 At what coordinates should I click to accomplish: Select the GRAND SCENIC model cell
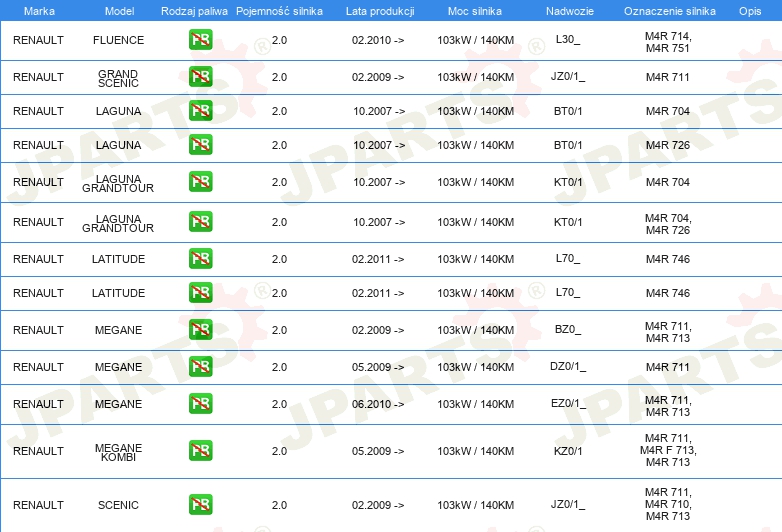[x=118, y=78]
